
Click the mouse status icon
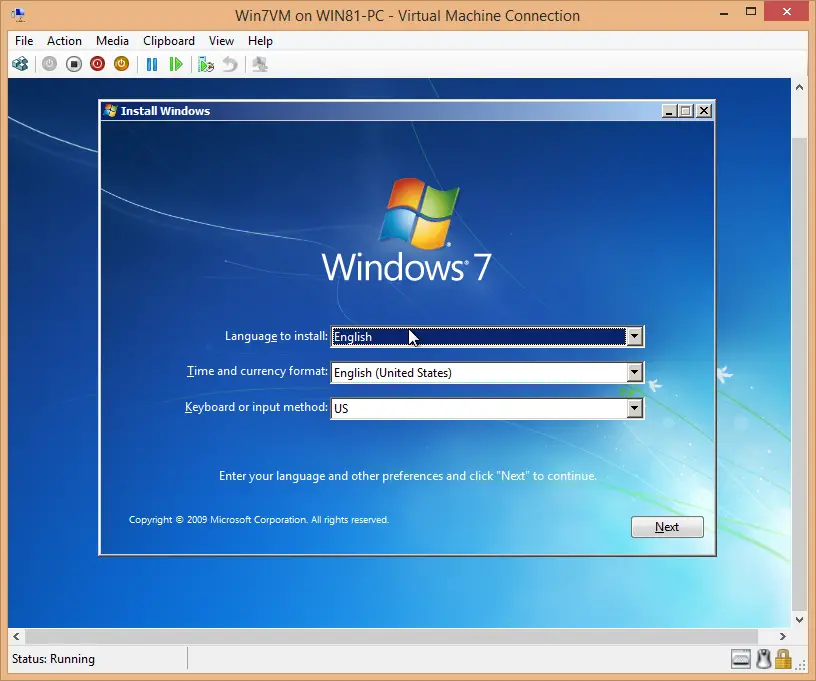point(763,659)
